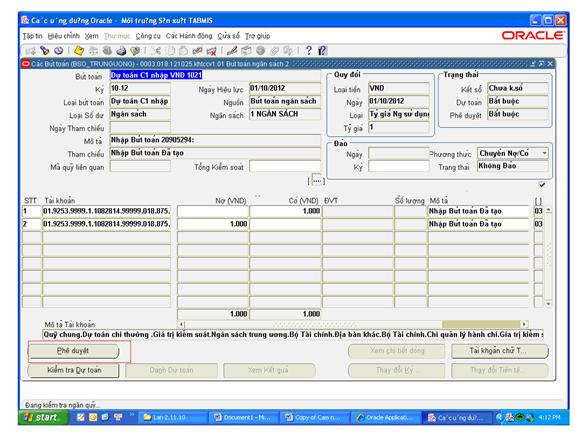Viewport: 575px width, 434px height.
Task: Select row 2 Nợ amount 1.000 cell
Action: 213,224
